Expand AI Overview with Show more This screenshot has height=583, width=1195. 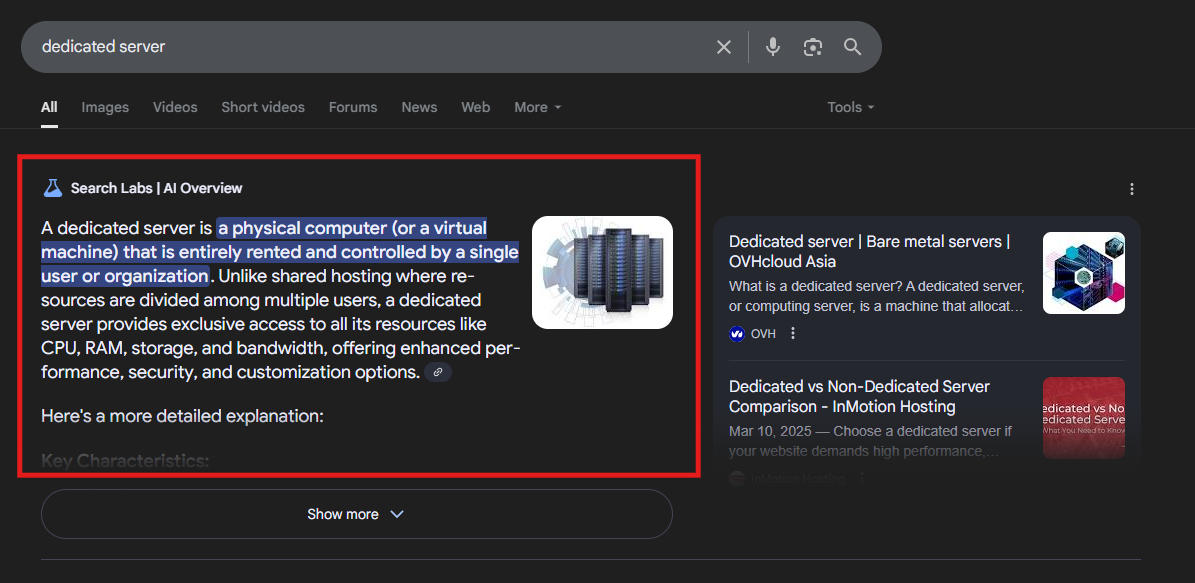(x=357, y=514)
